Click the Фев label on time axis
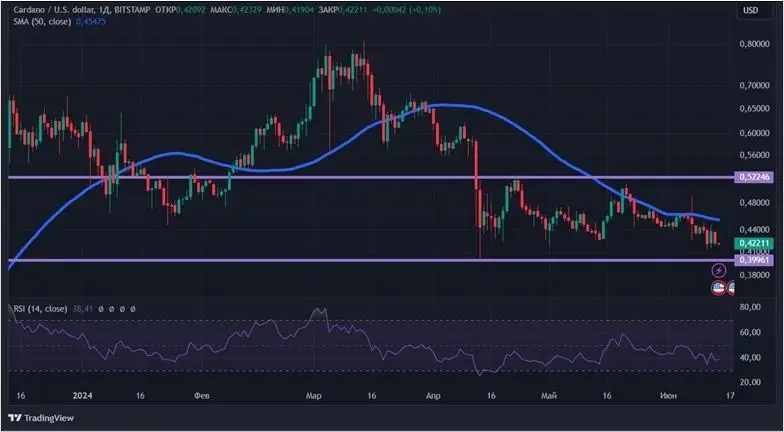784x432 pixels. pos(201,396)
